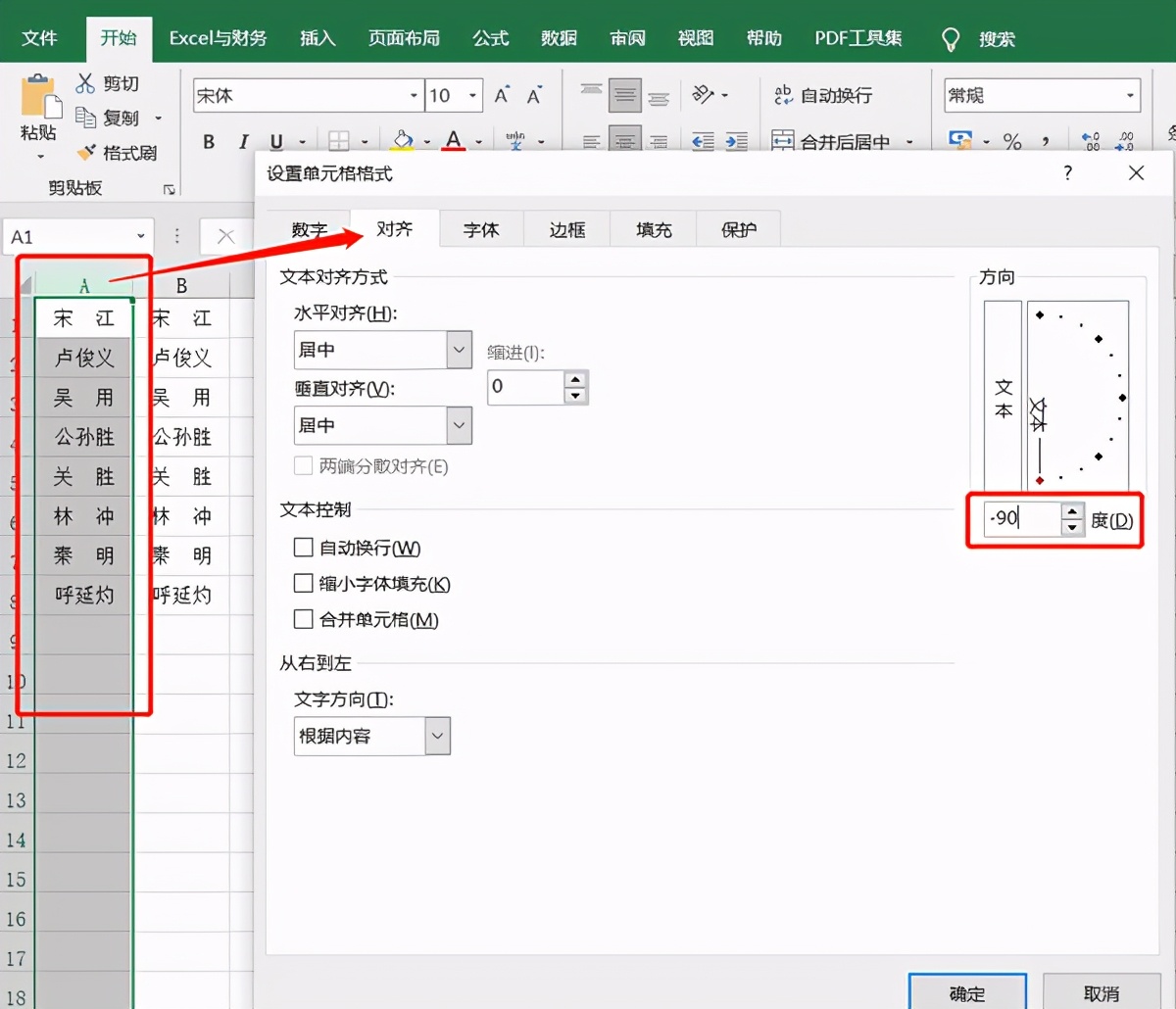Click the 剪切 cut scissors icon

(x=86, y=83)
